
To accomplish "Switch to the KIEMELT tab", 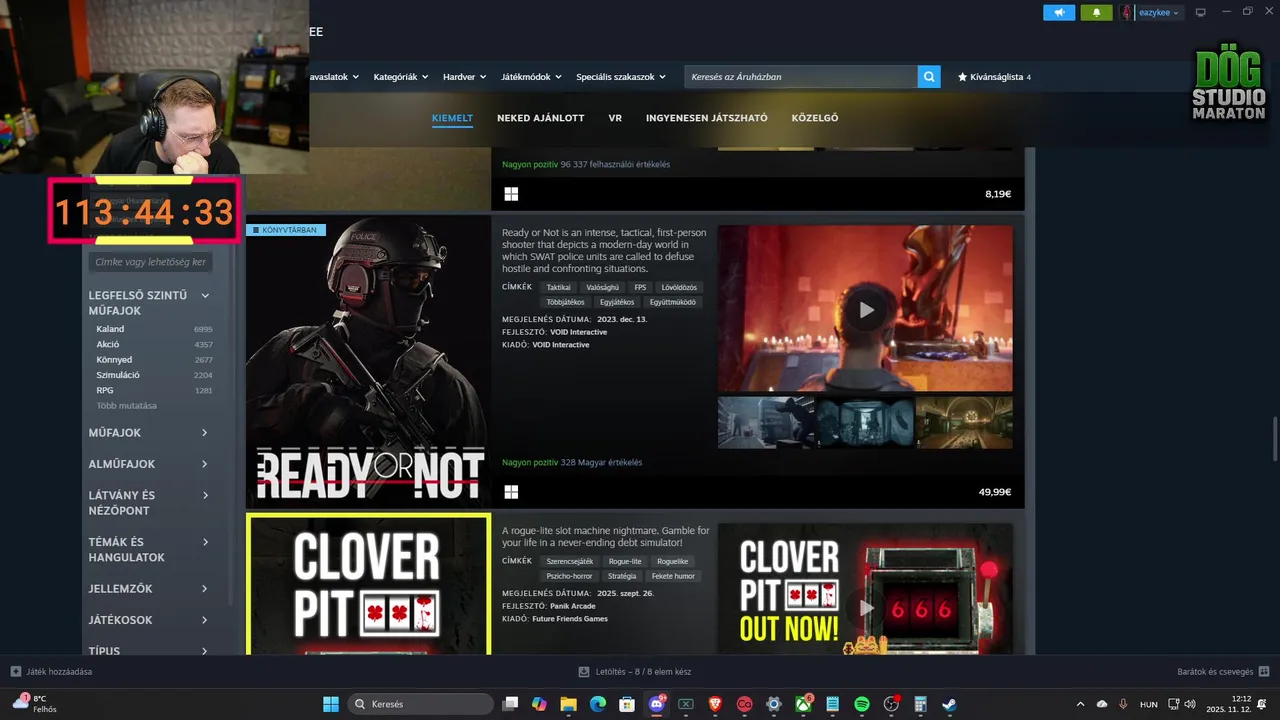I will coord(452,118).
